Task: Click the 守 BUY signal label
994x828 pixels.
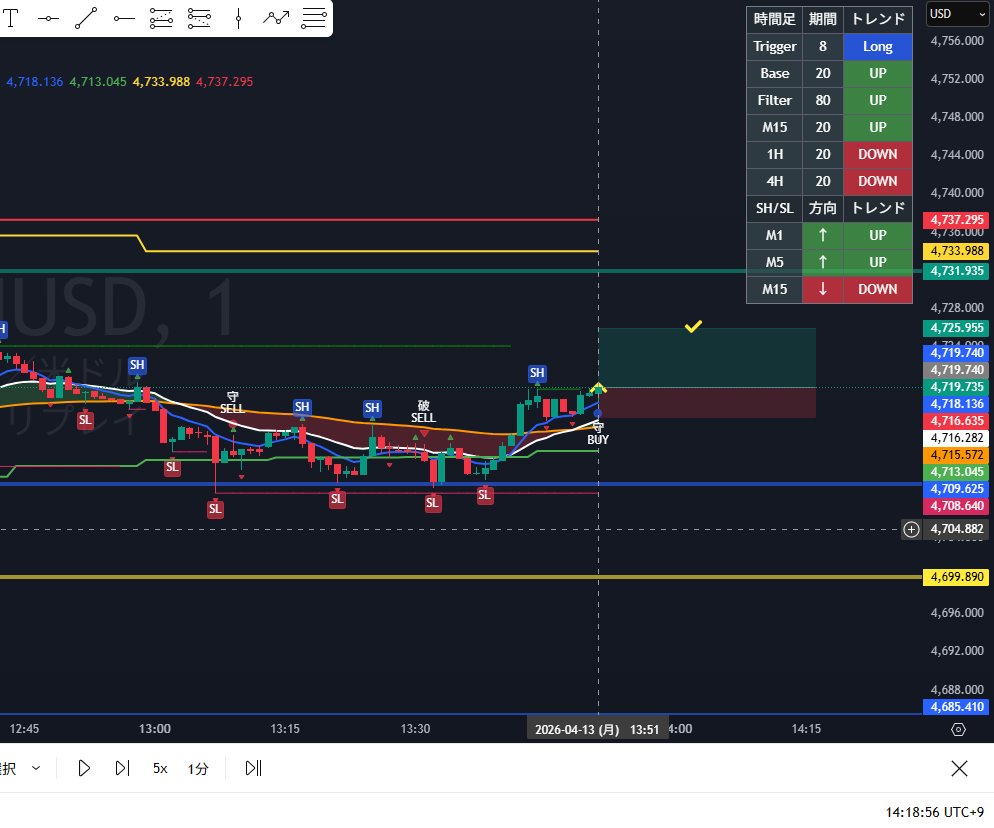Action: point(598,434)
